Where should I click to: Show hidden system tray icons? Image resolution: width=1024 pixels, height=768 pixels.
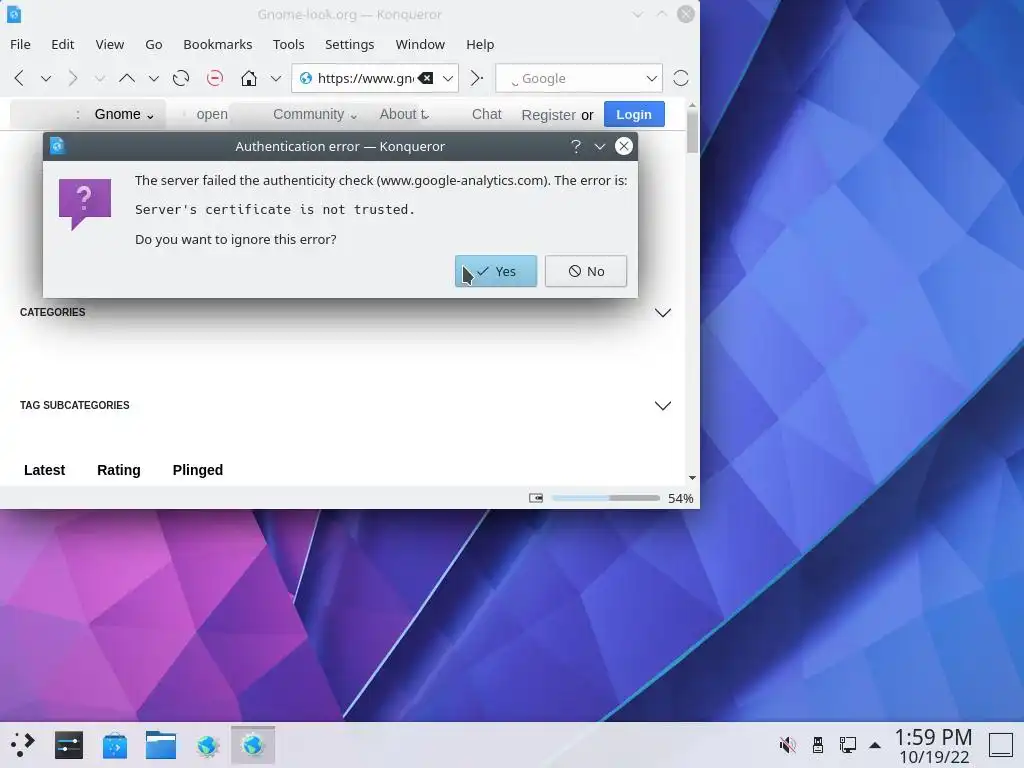pos(875,745)
